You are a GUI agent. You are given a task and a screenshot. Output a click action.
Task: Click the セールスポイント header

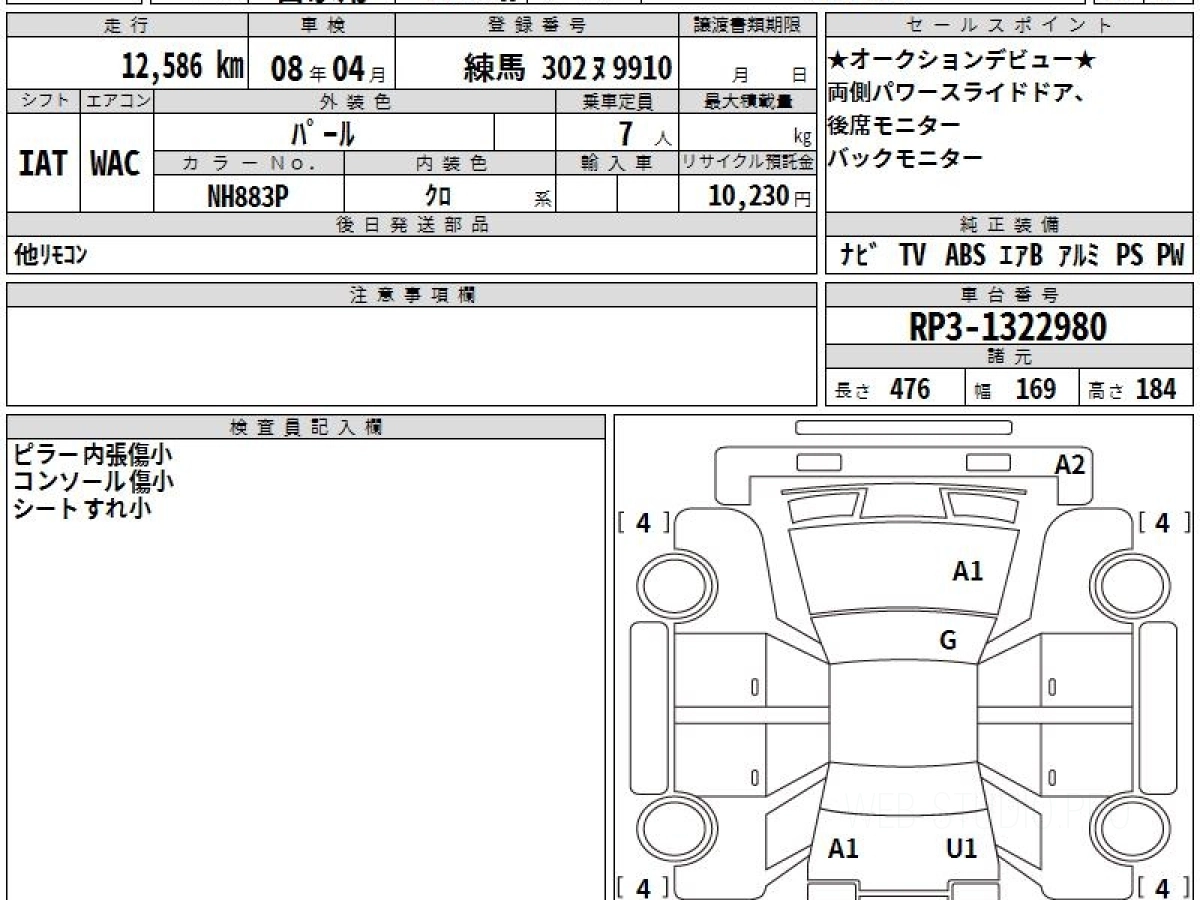point(1009,26)
